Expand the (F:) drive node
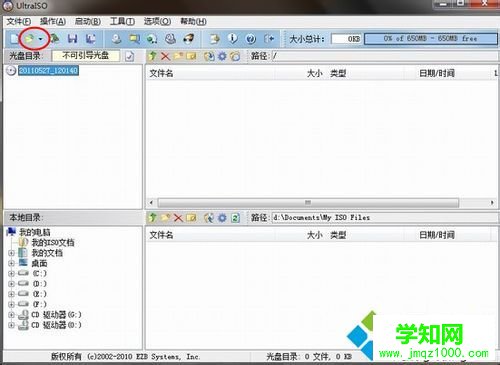 11,304
